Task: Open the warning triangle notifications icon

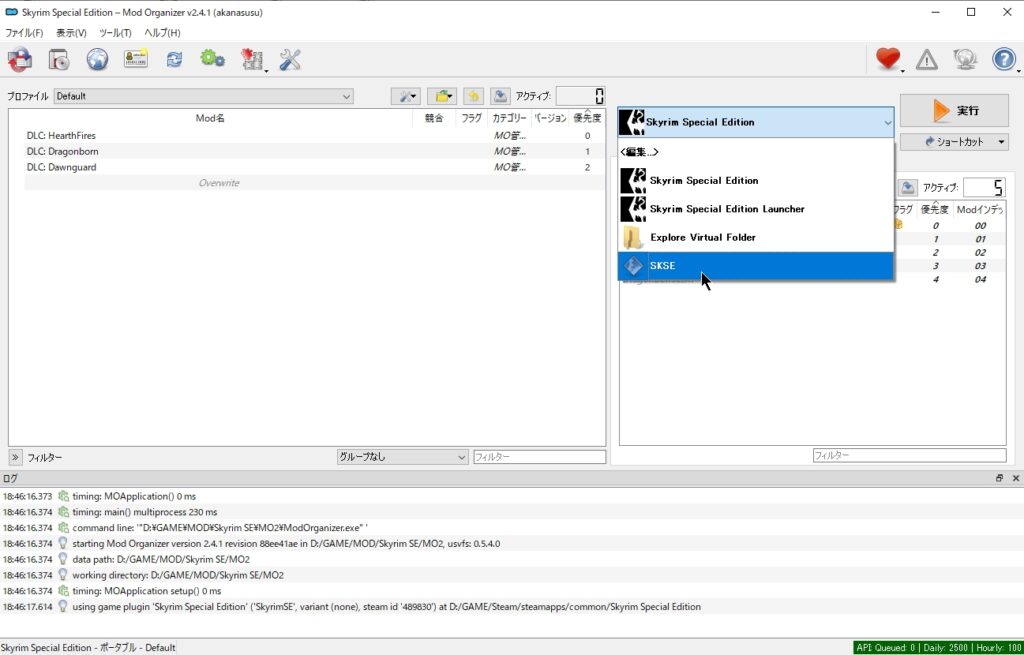Action: [927, 60]
